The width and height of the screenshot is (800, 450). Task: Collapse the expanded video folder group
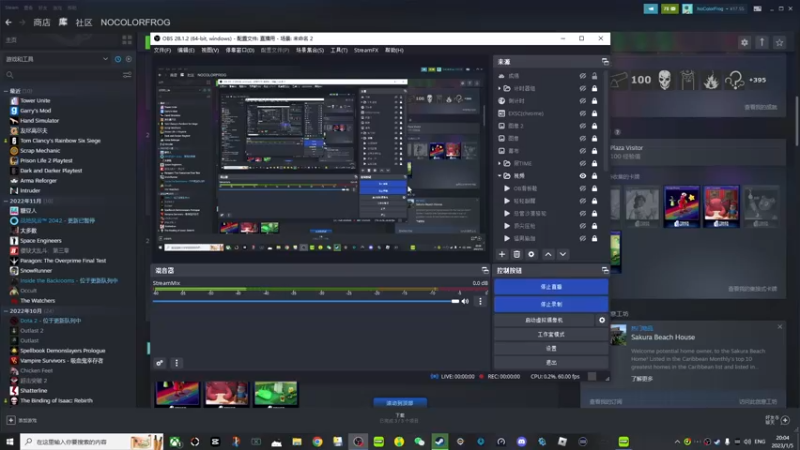(x=499, y=176)
